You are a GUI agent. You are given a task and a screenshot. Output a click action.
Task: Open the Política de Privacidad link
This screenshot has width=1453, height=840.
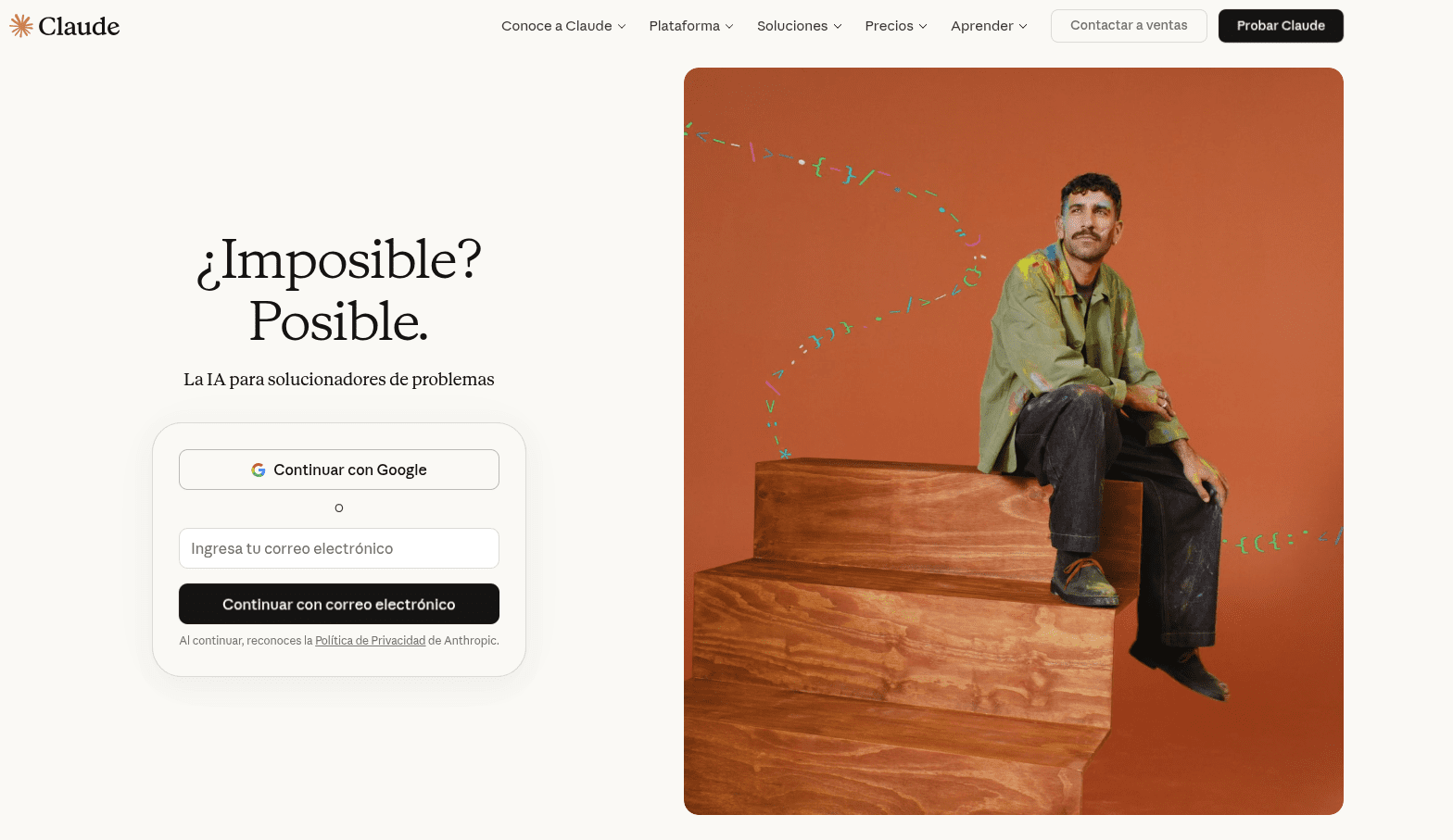point(371,641)
